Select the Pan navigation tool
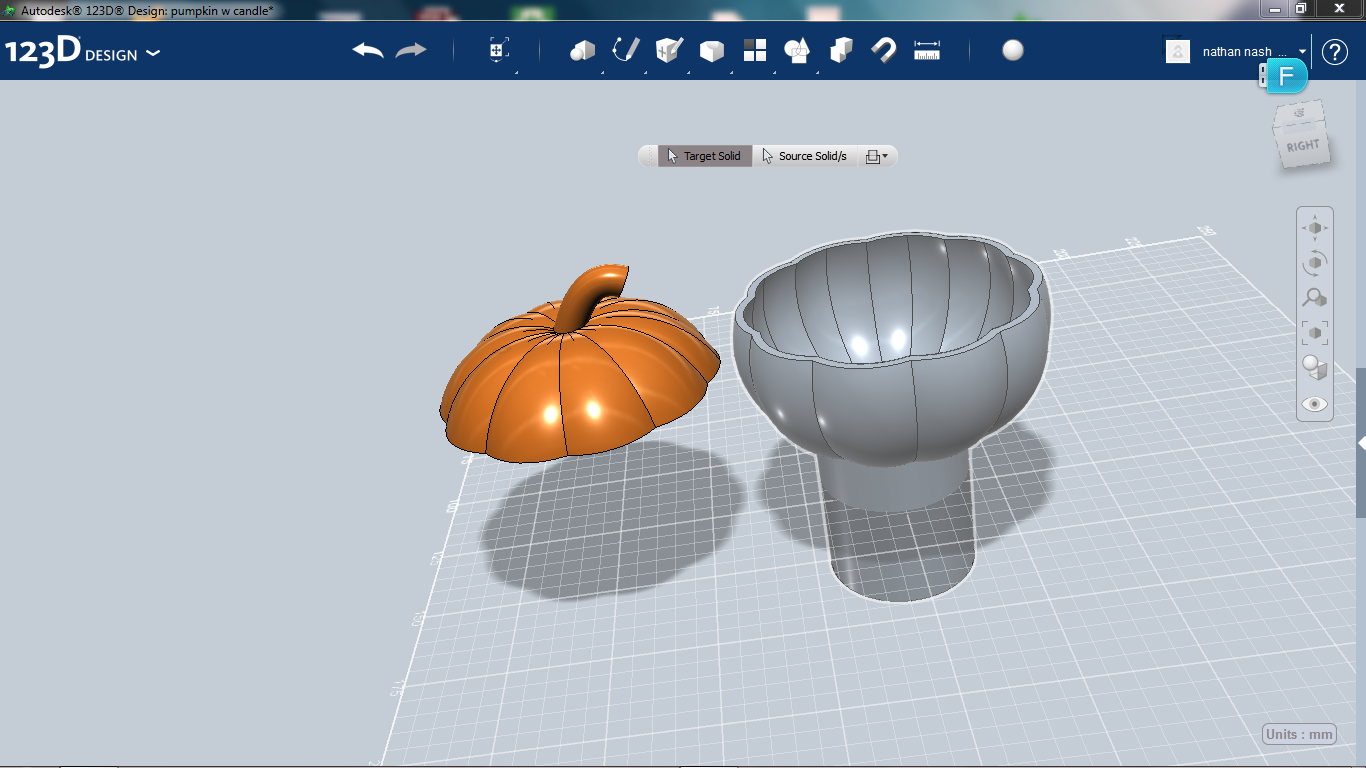 (x=1315, y=228)
